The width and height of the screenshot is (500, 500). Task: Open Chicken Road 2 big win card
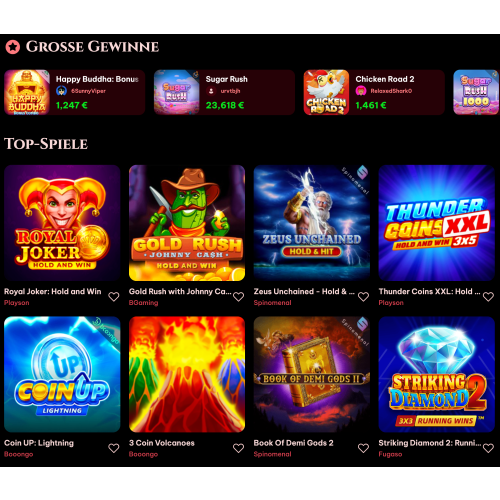click(374, 92)
